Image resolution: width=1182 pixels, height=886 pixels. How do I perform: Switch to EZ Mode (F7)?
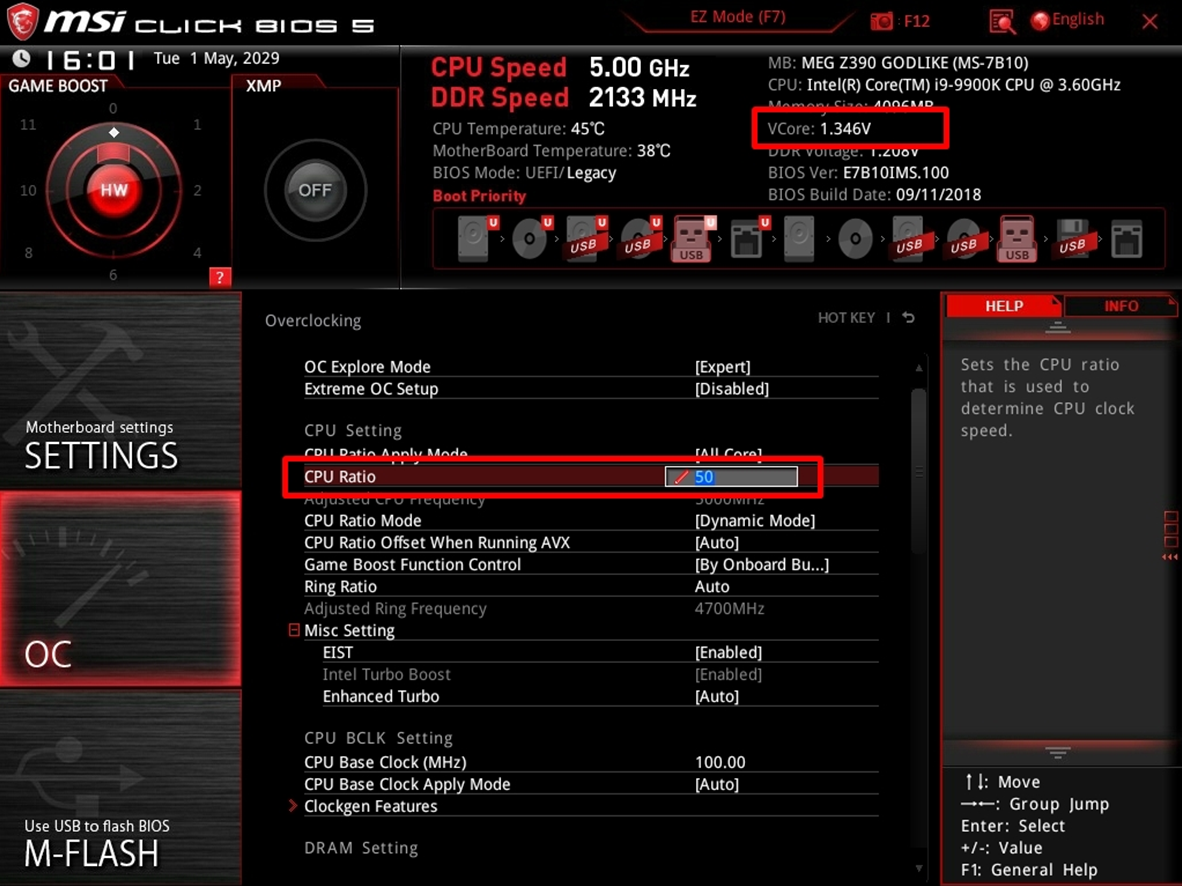[737, 17]
